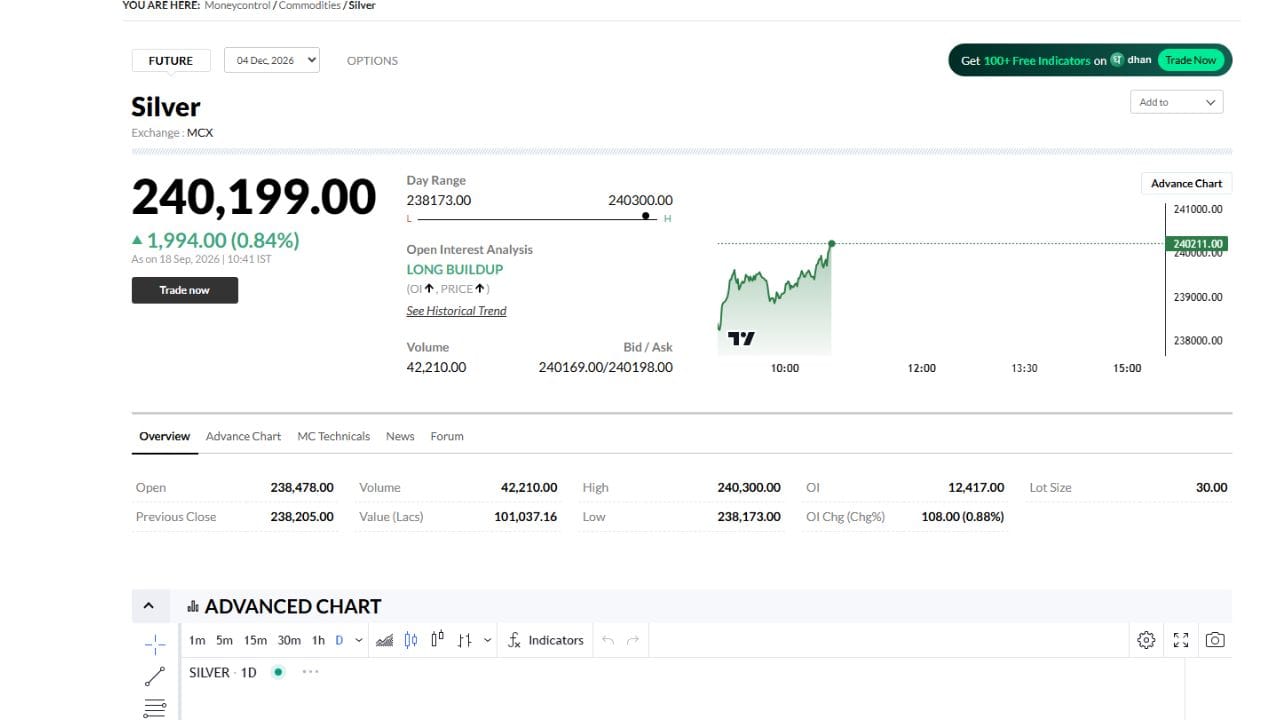Click the OI Chg value 108.00 (0.88%)
1280x720 pixels.
(x=963, y=516)
